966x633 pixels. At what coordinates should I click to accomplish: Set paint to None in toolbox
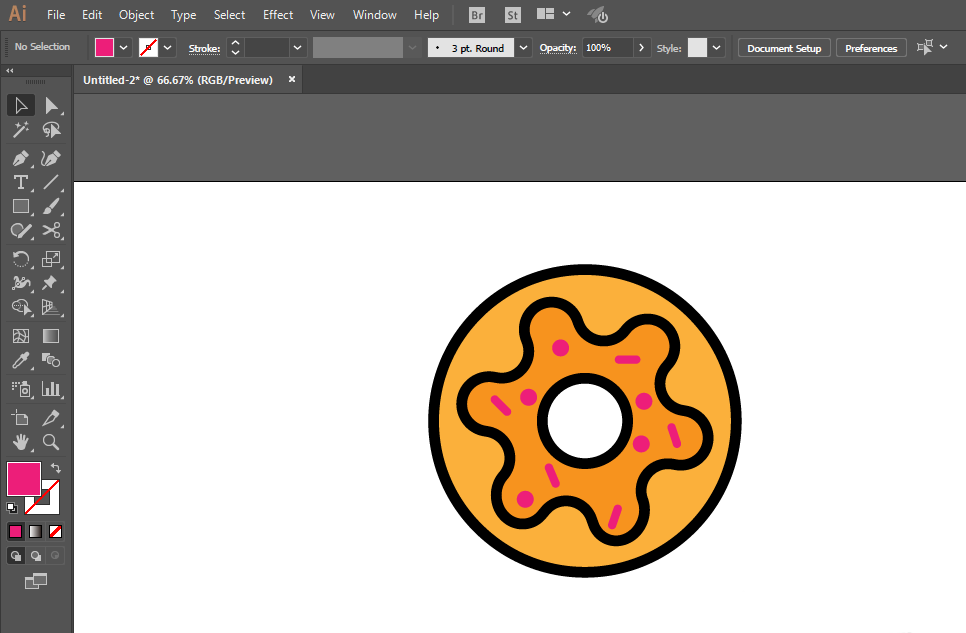pyautogui.click(x=56, y=531)
